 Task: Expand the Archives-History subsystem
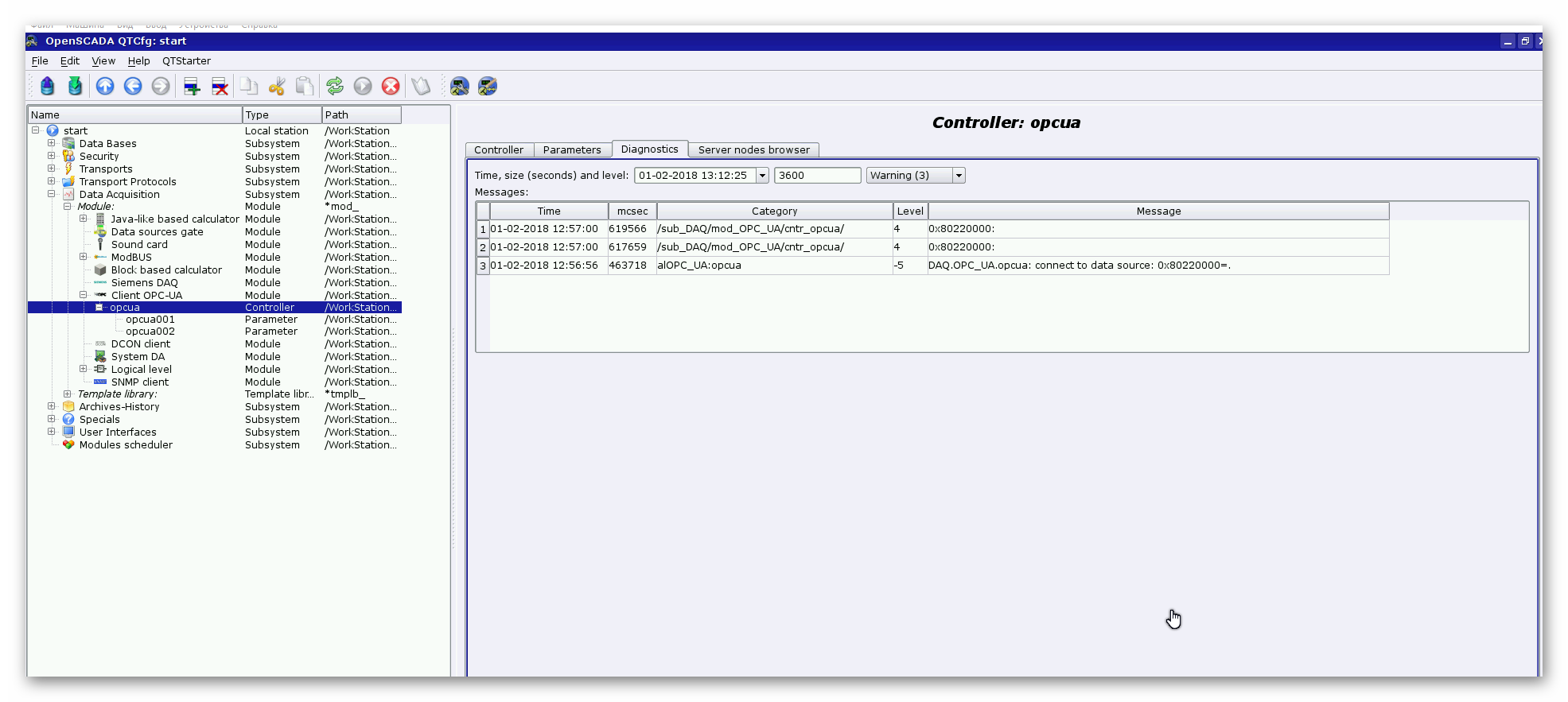(52, 406)
